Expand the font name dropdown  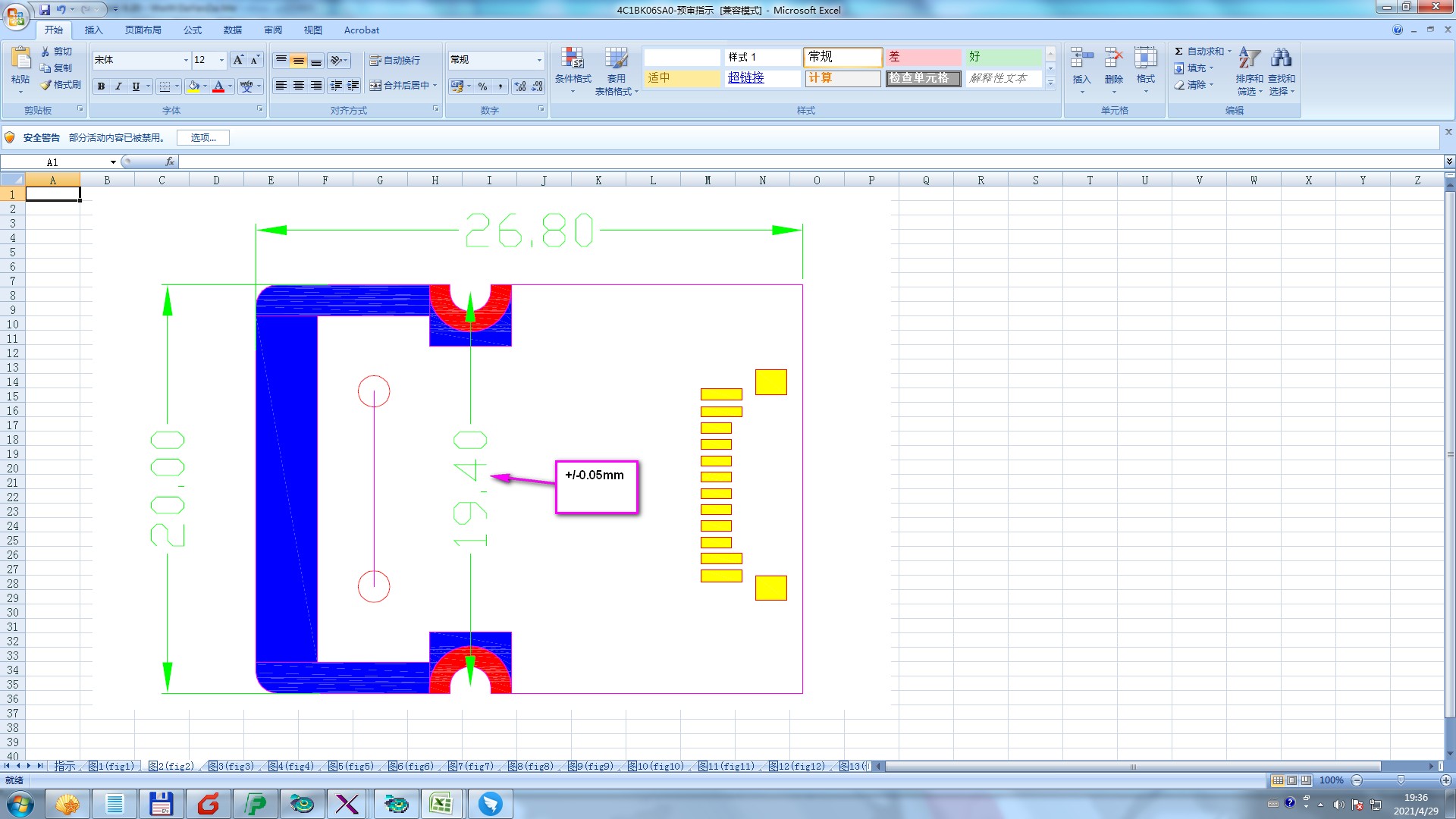186,60
